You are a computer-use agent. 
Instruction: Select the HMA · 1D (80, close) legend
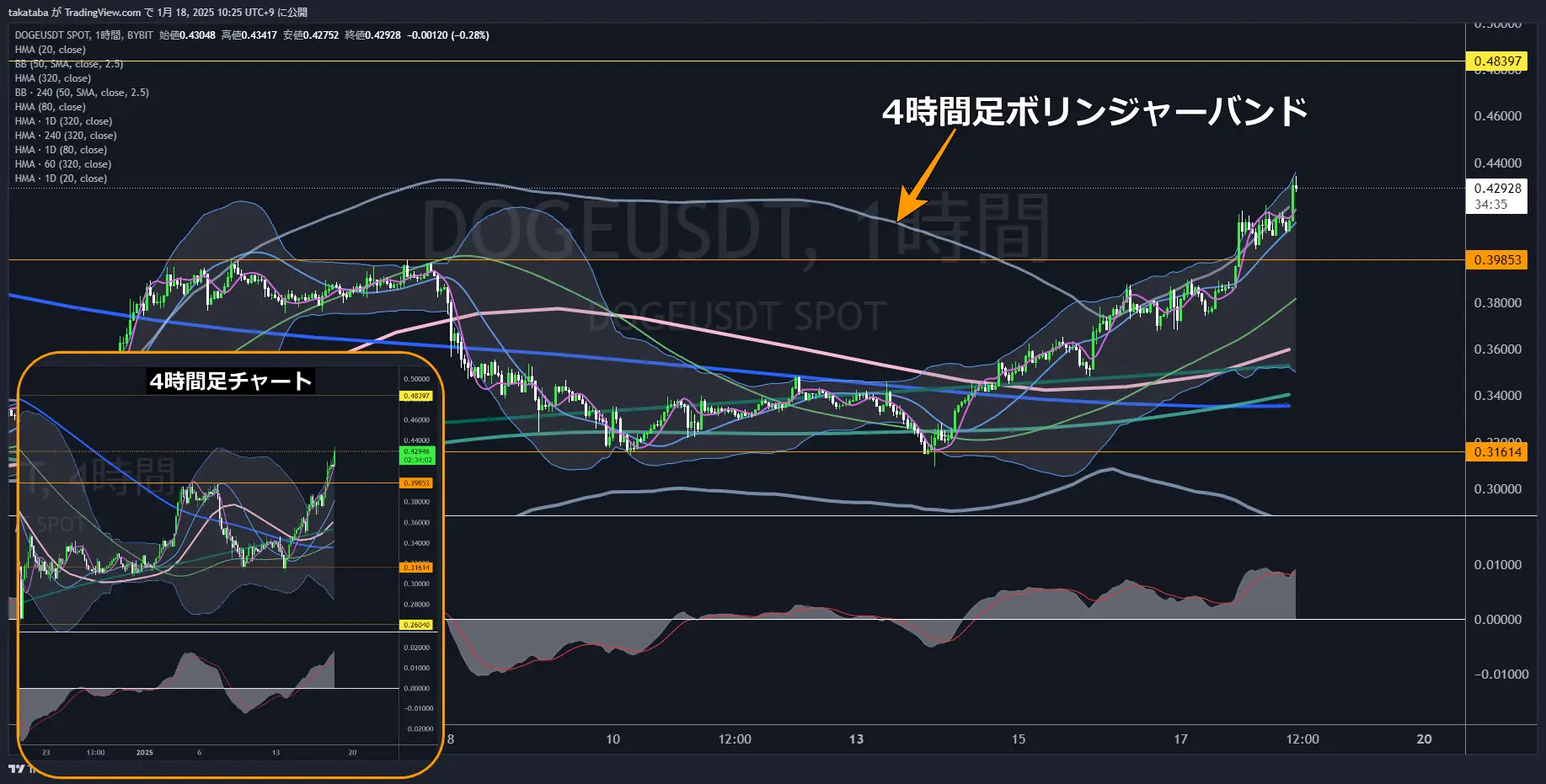point(61,150)
